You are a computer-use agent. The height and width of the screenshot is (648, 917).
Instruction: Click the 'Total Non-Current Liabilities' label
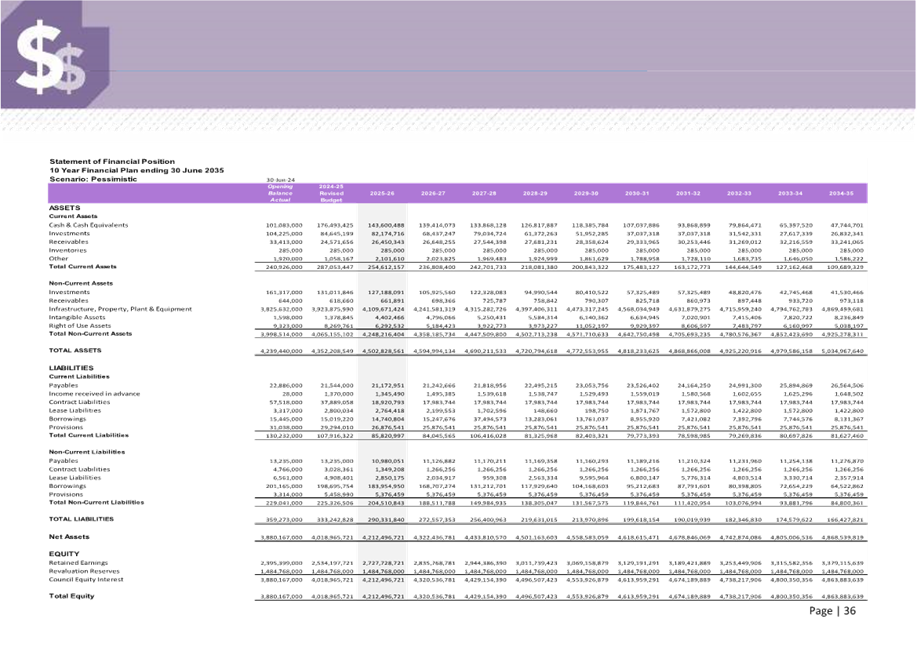tap(96, 502)
